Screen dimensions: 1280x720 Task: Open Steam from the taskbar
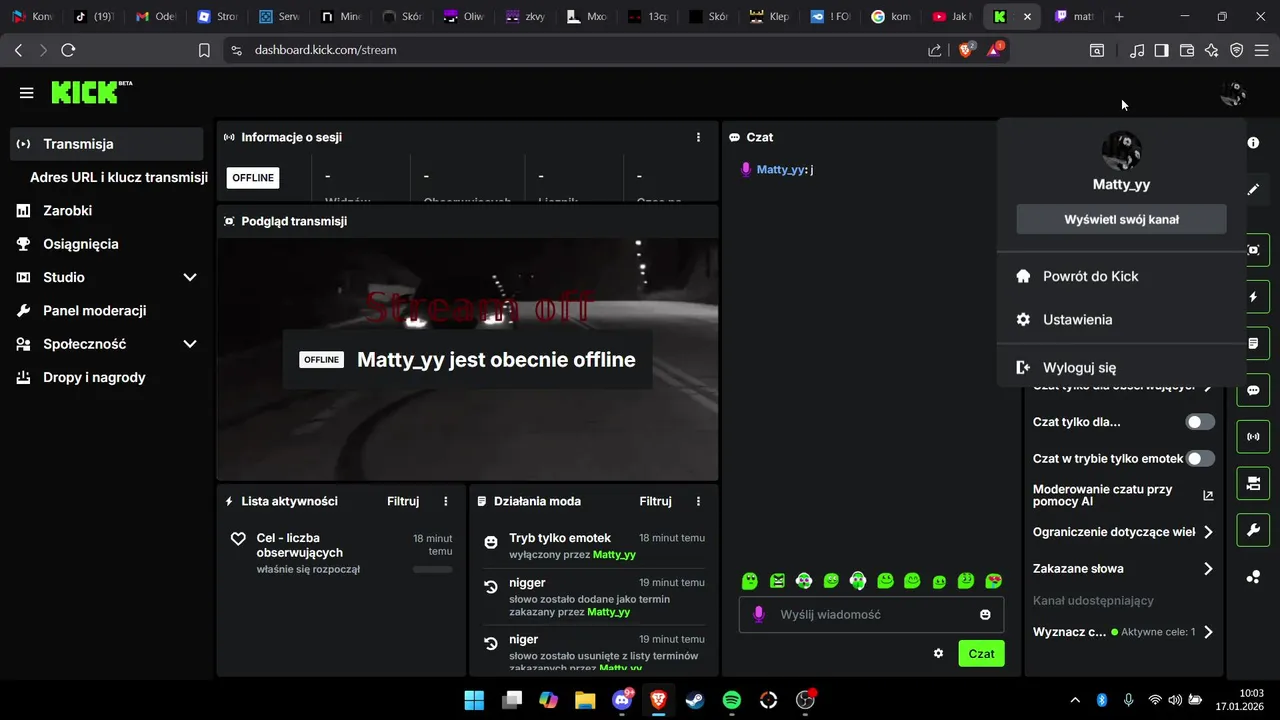(x=695, y=700)
